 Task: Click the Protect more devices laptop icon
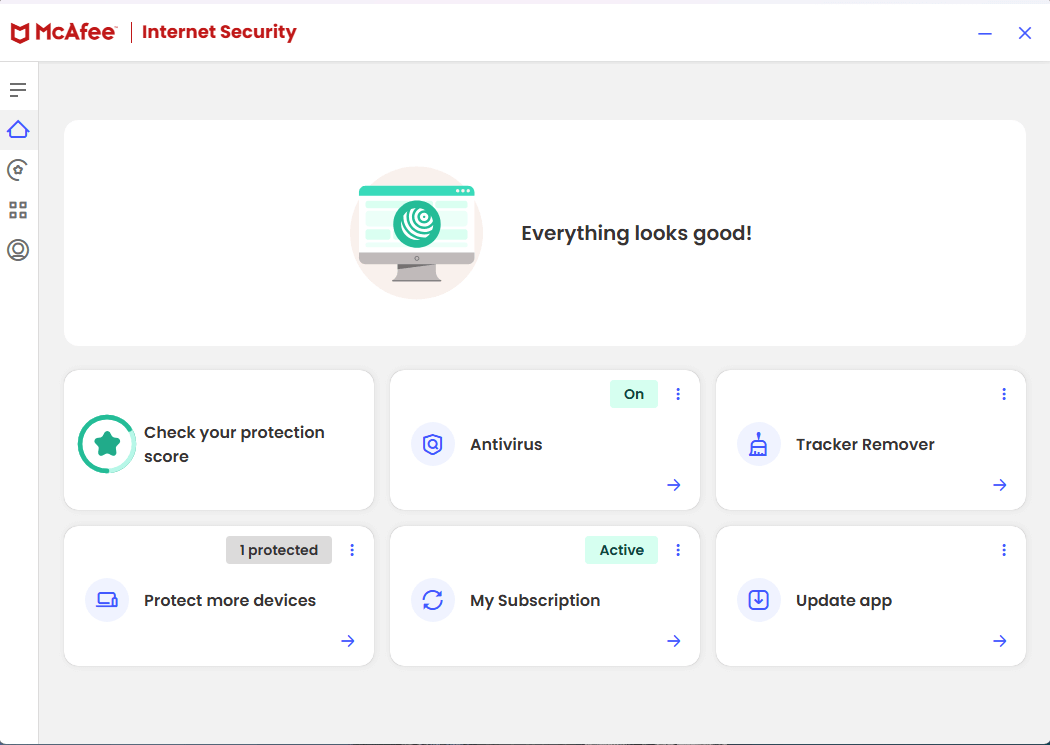tap(107, 600)
